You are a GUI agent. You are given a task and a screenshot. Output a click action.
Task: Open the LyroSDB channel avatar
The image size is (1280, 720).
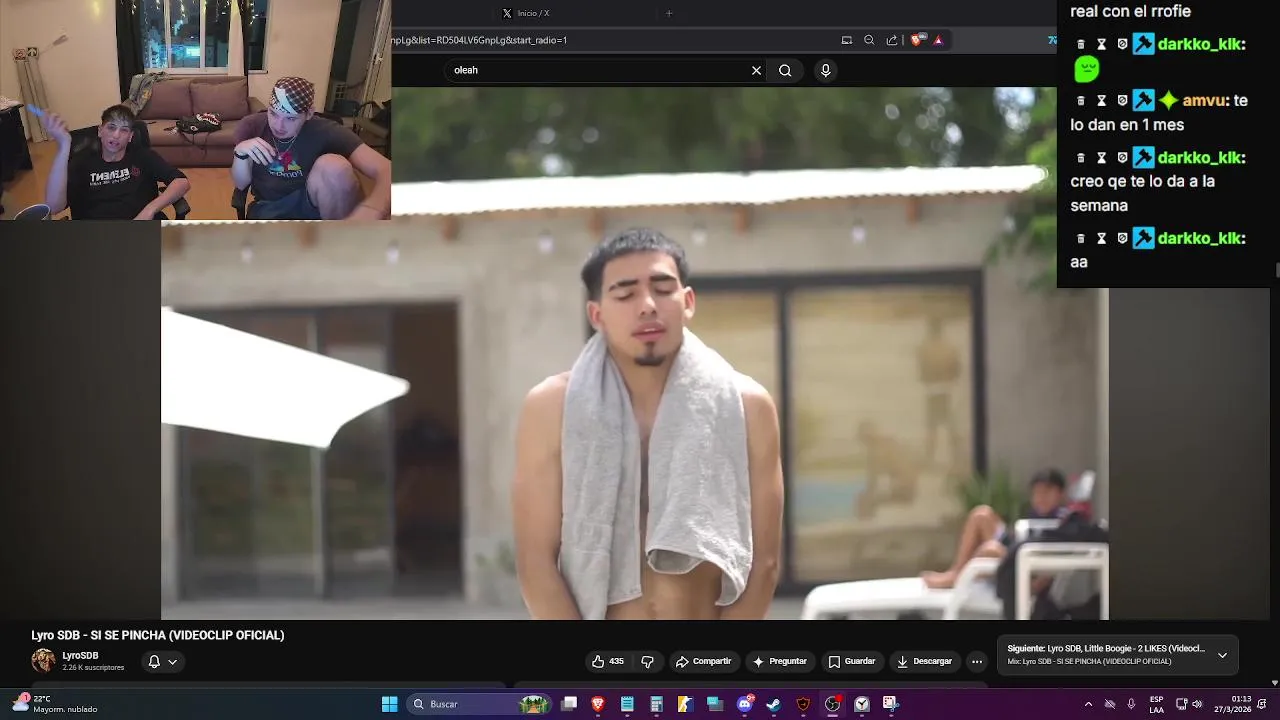43,661
